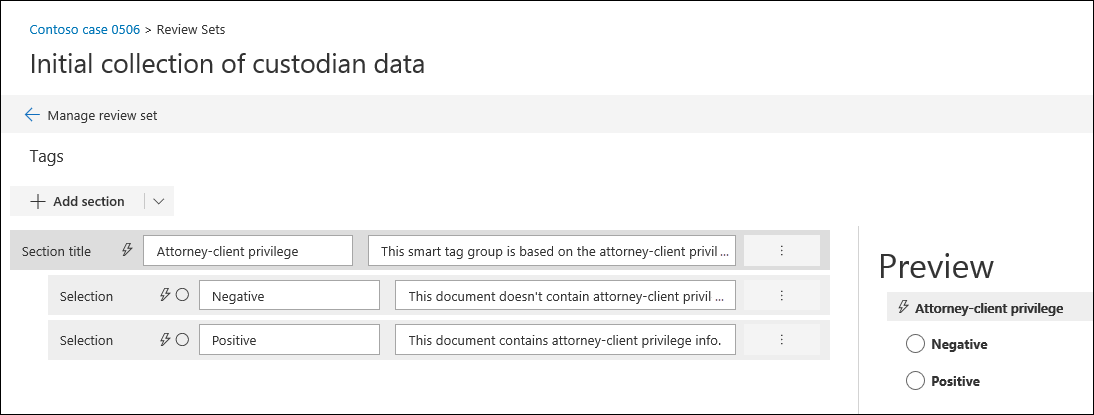The width and height of the screenshot is (1094, 415).
Task: Click the Negative tag name field
Action: coord(289,296)
